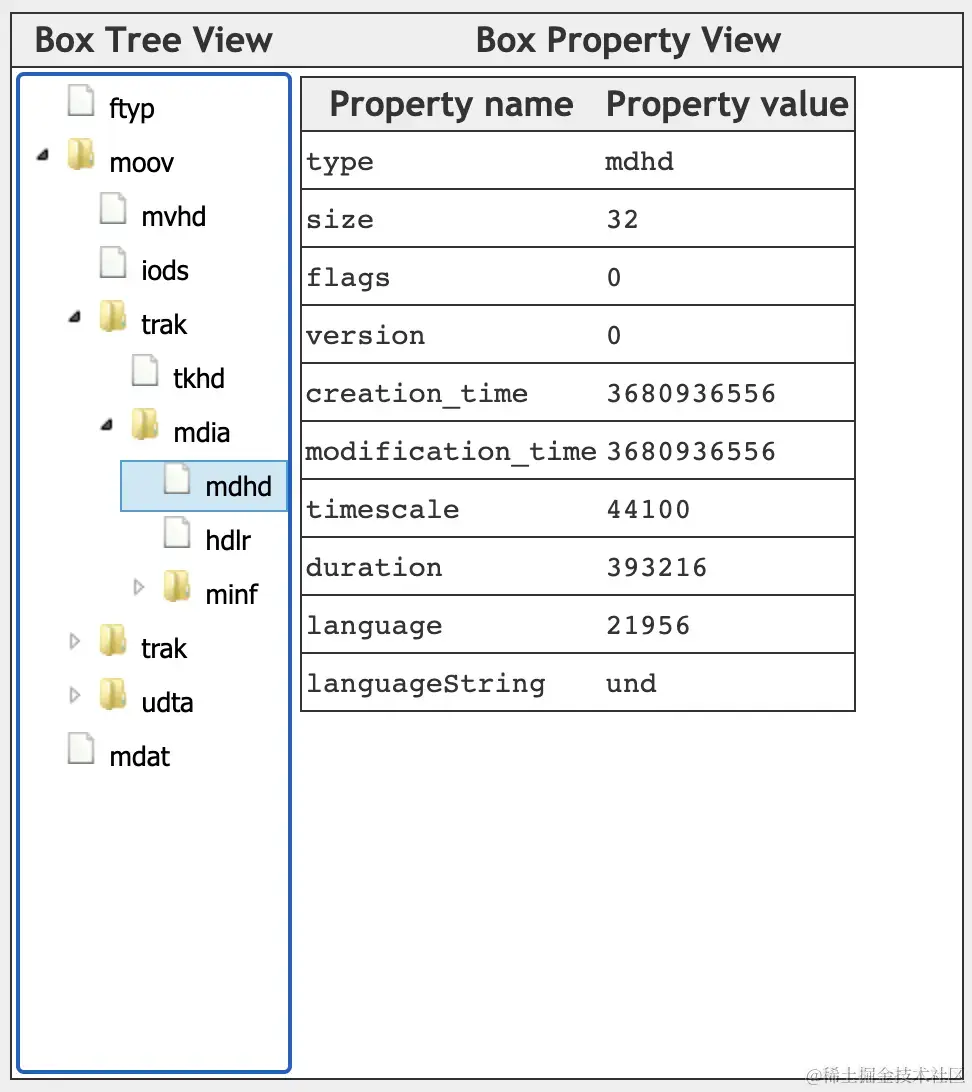972x1092 pixels.
Task: Click the iods file icon
Action: click(x=113, y=262)
